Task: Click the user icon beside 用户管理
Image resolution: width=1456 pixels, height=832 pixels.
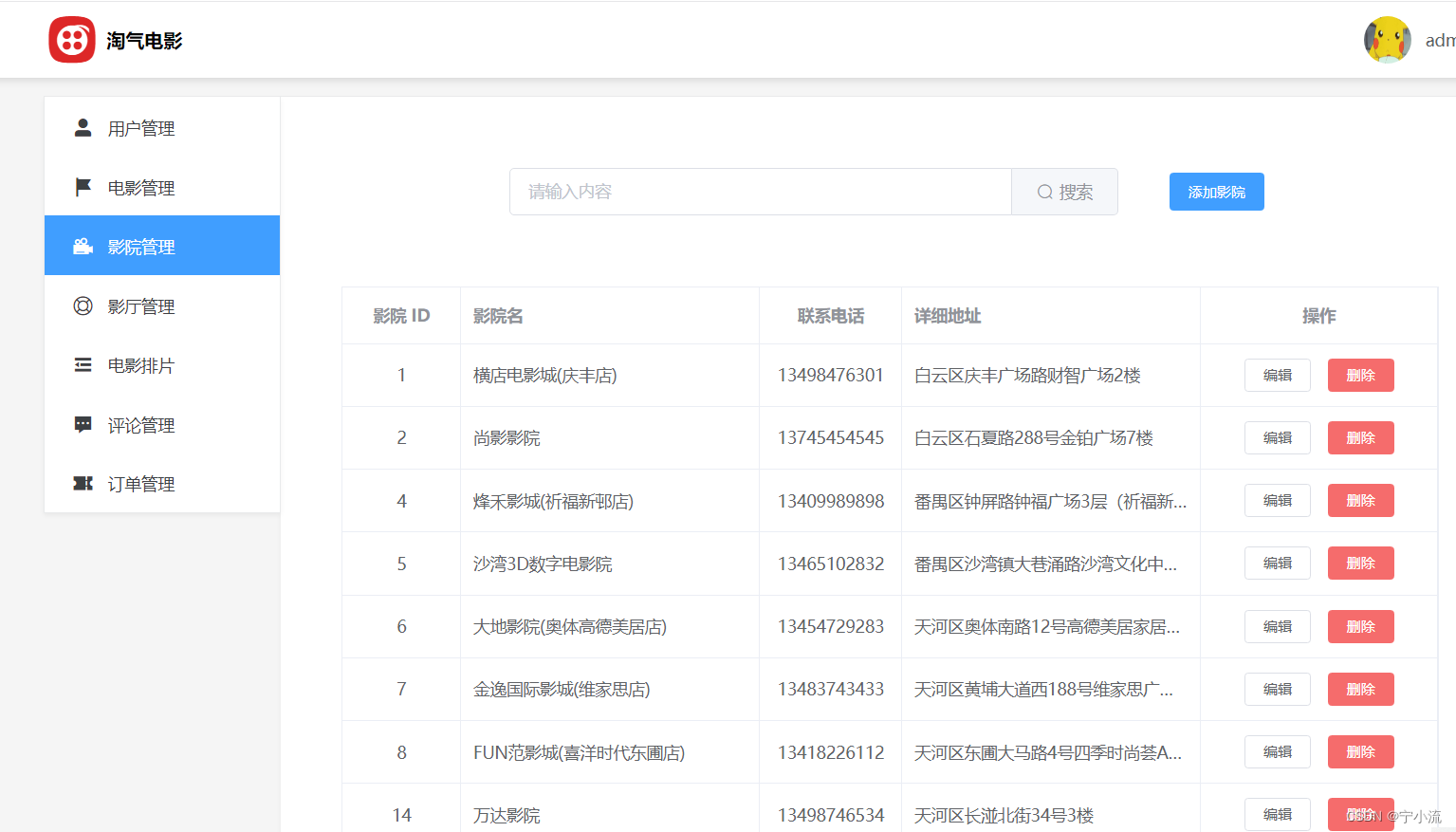Action: click(x=83, y=127)
